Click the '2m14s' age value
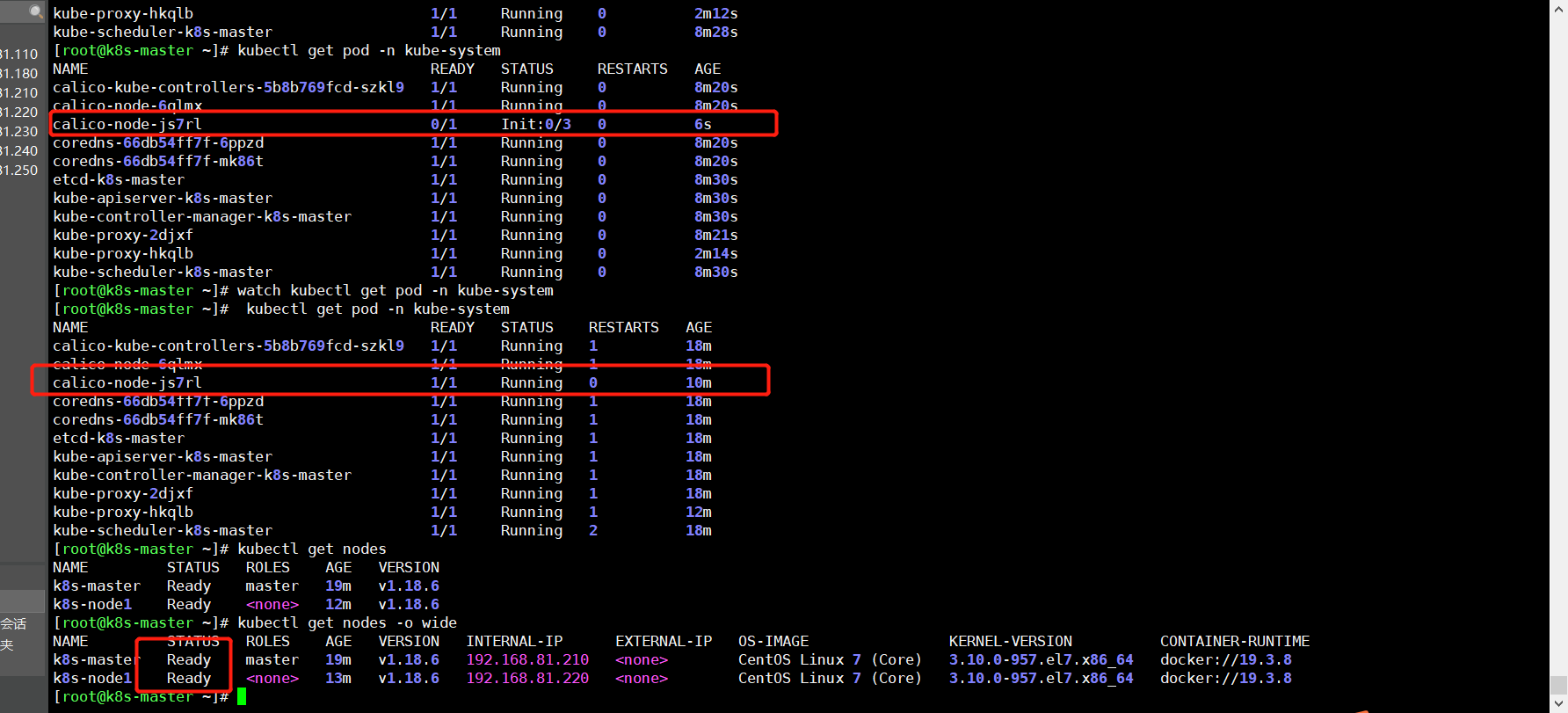This screenshot has width=1568, height=713. (716, 253)
